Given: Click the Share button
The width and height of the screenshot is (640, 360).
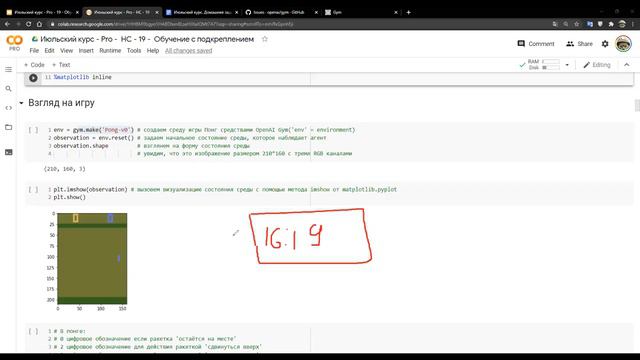Looking at the screenshot, I should coord(579,44).
